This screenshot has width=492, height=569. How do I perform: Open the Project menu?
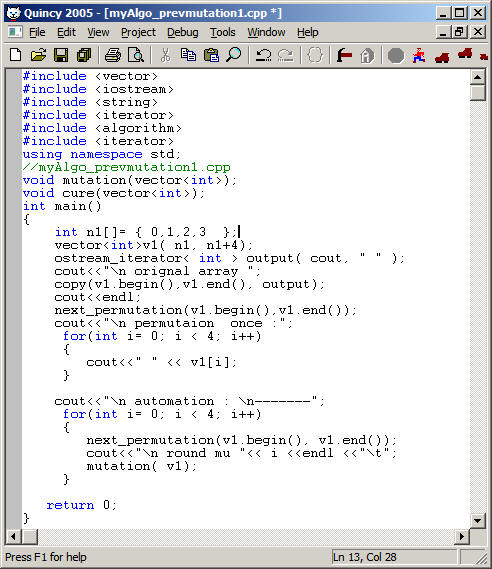point(138,32)
